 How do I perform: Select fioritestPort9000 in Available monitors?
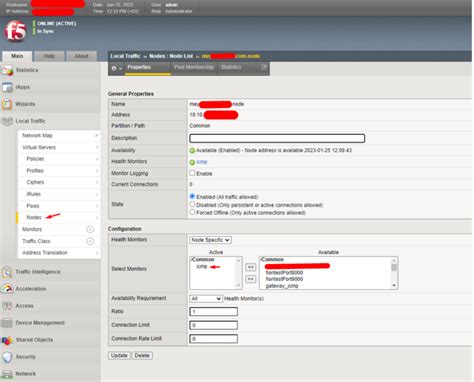(x=284, y=279)
